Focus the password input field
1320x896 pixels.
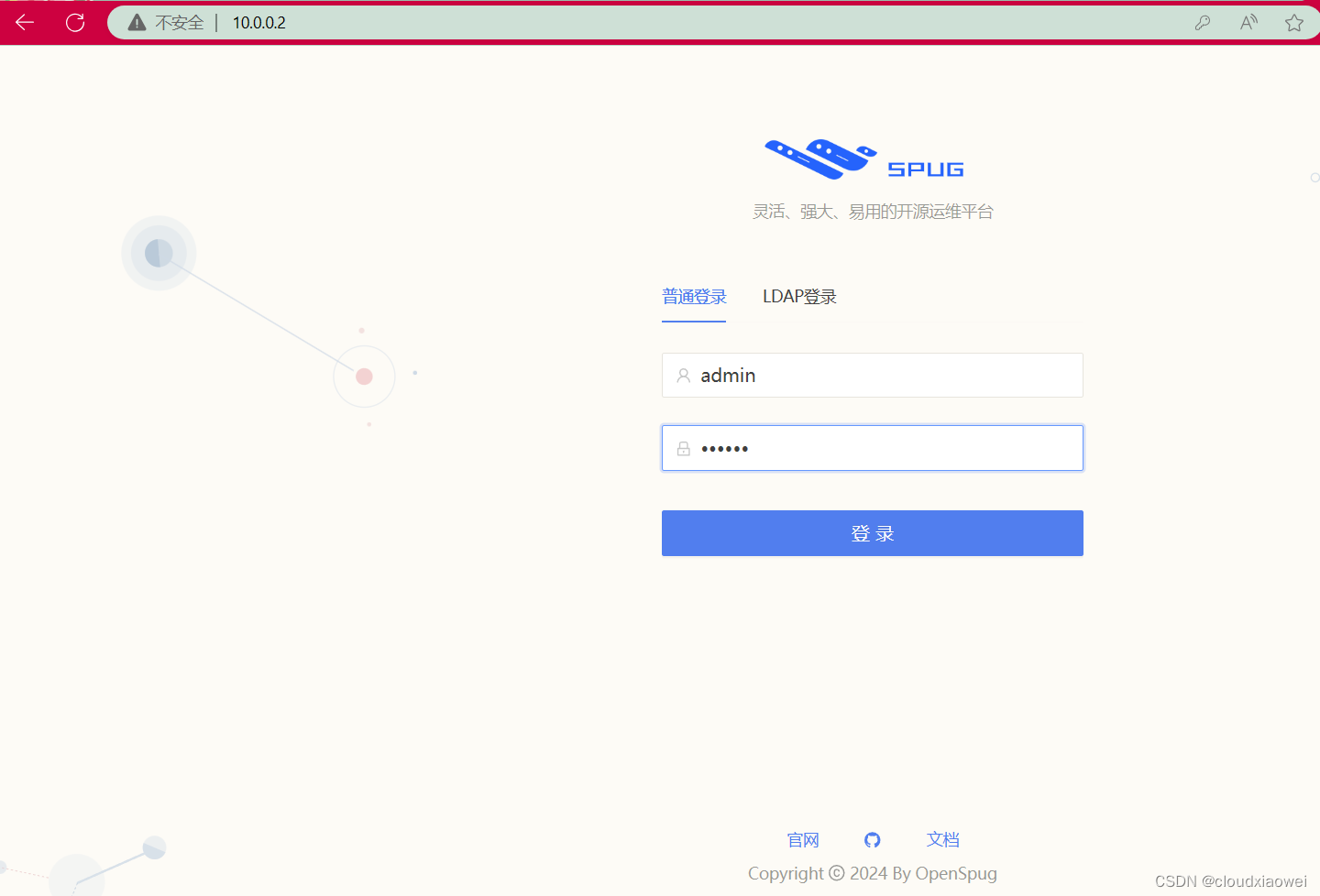tap(873, 448)
